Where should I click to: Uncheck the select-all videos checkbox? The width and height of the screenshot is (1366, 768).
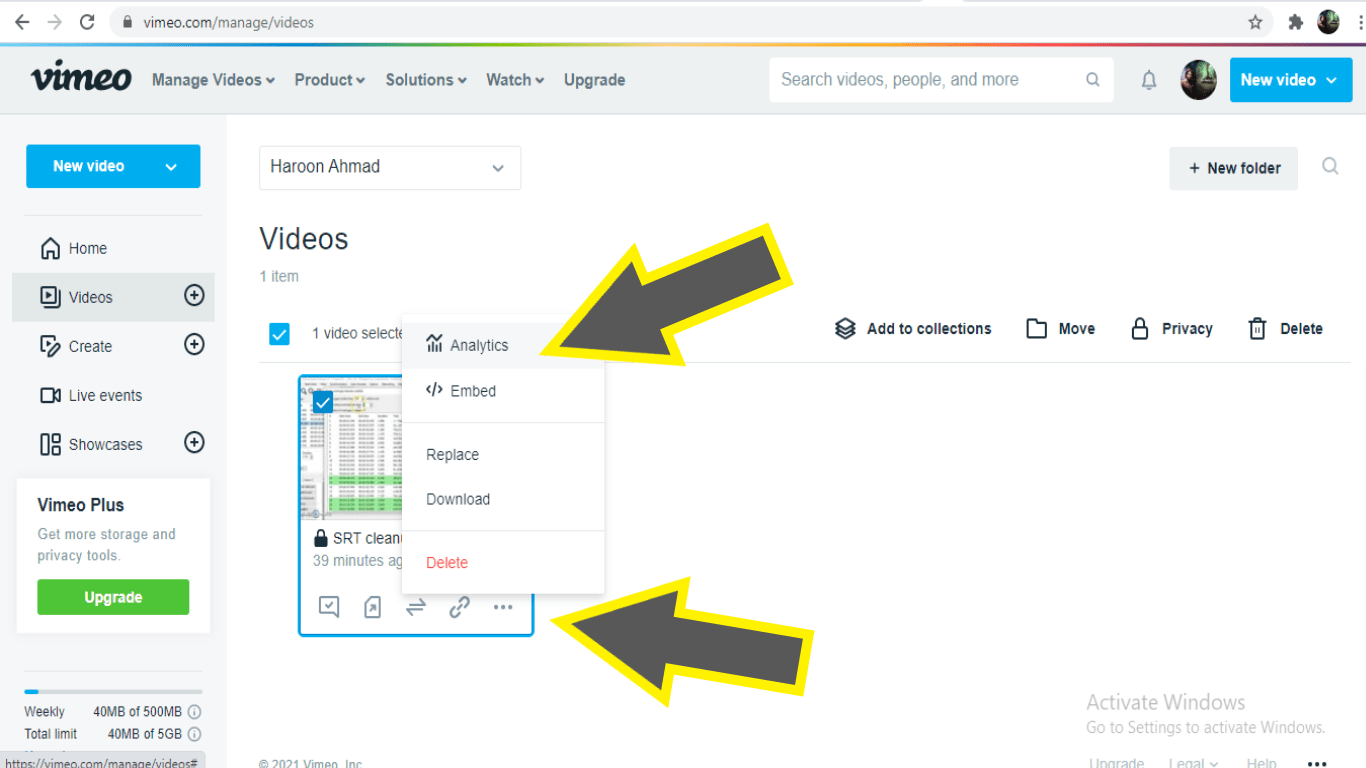pos(279,334)
